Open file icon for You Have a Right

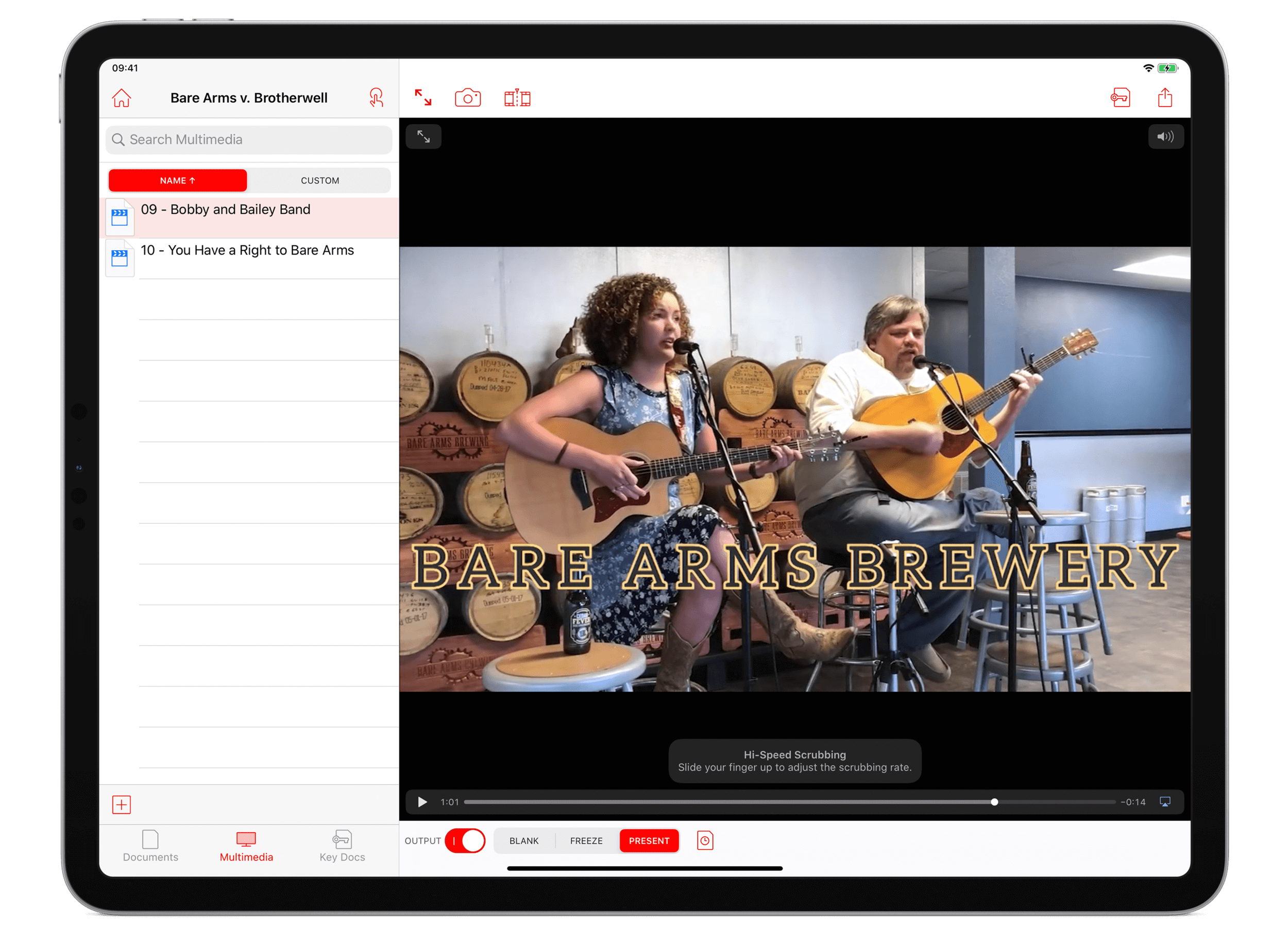pyautogui.click(x=120, y=258)
